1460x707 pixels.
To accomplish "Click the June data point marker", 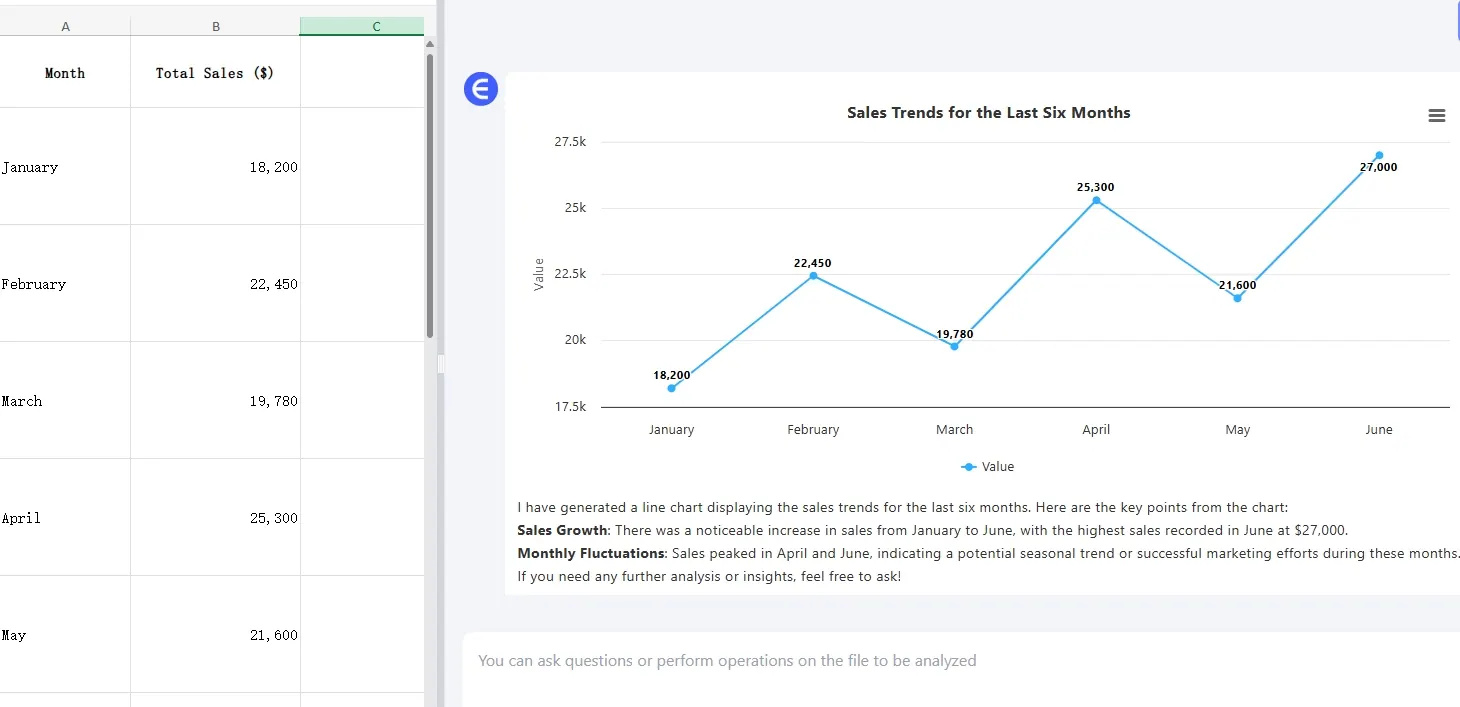I will pyautogui.click(x=1379, y=156).
